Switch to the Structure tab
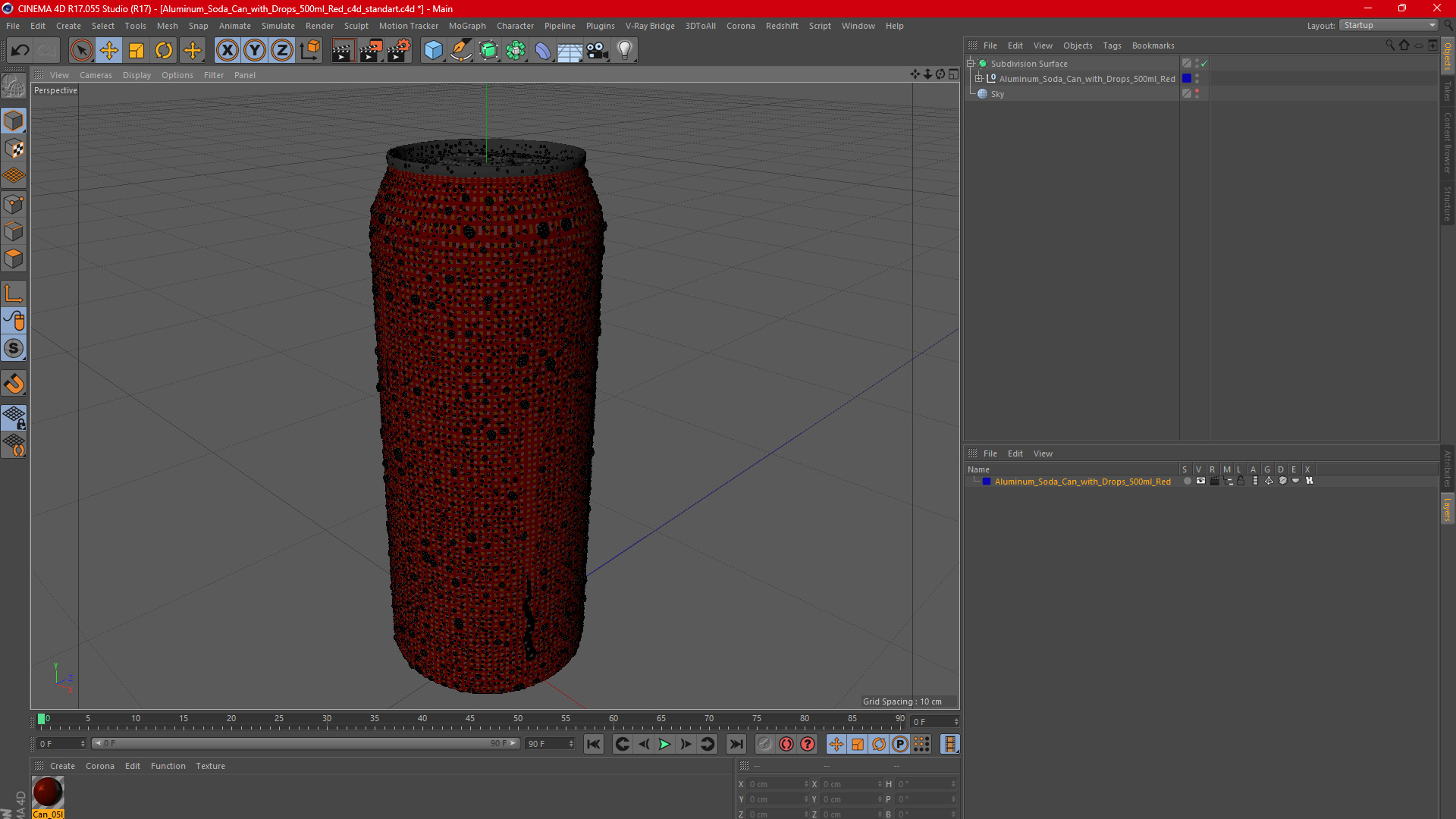Viewport: 1456px width, 819px height. 1447,203
